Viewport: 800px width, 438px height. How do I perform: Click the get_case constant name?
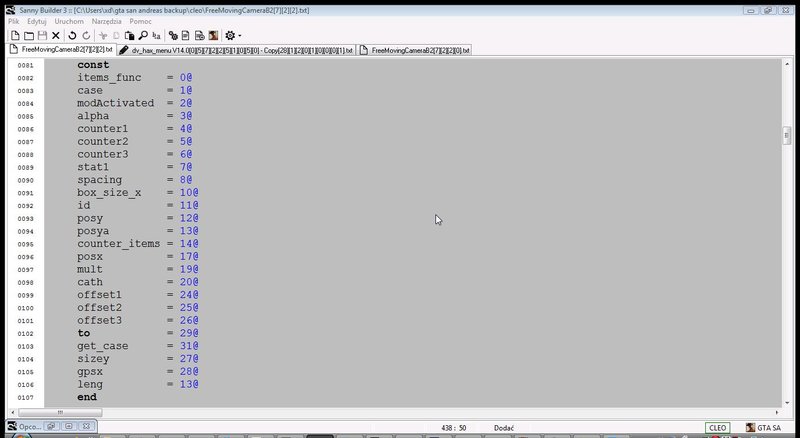click(103, 346)
